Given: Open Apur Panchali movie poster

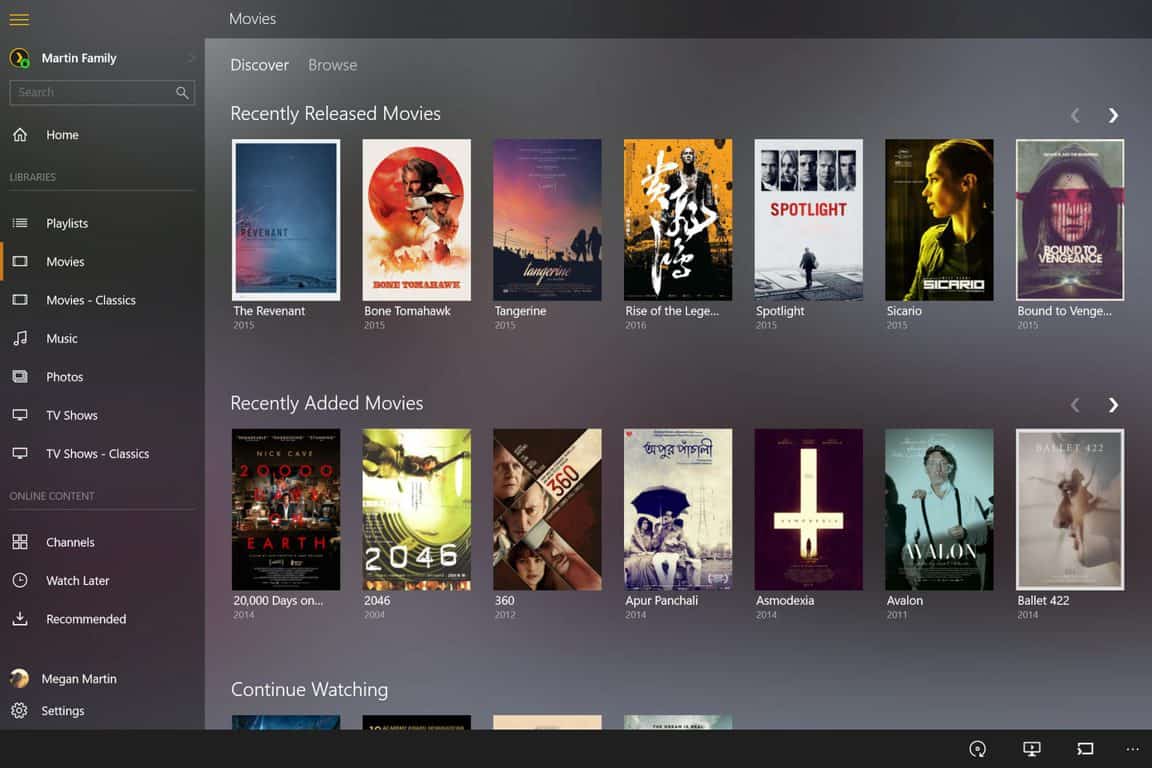Looking at the screenshot, I should 678,509.
